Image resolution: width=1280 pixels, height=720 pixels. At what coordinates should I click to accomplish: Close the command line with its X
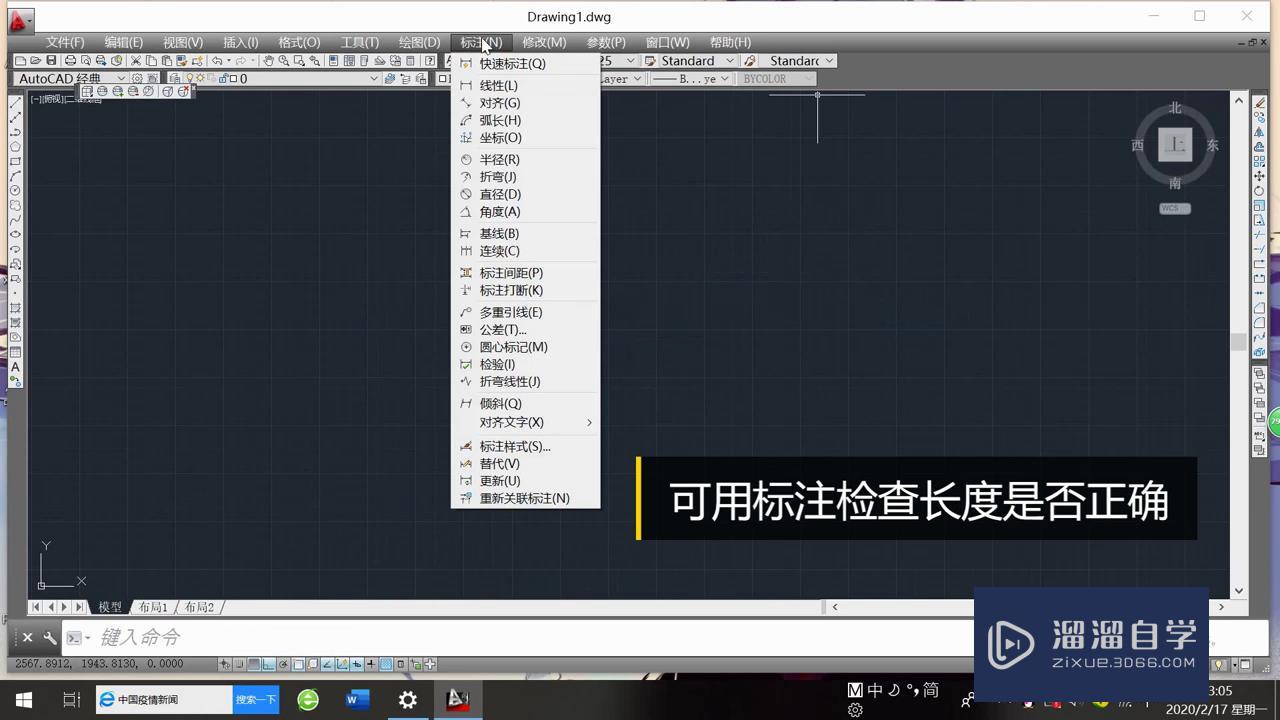[27, 637]
